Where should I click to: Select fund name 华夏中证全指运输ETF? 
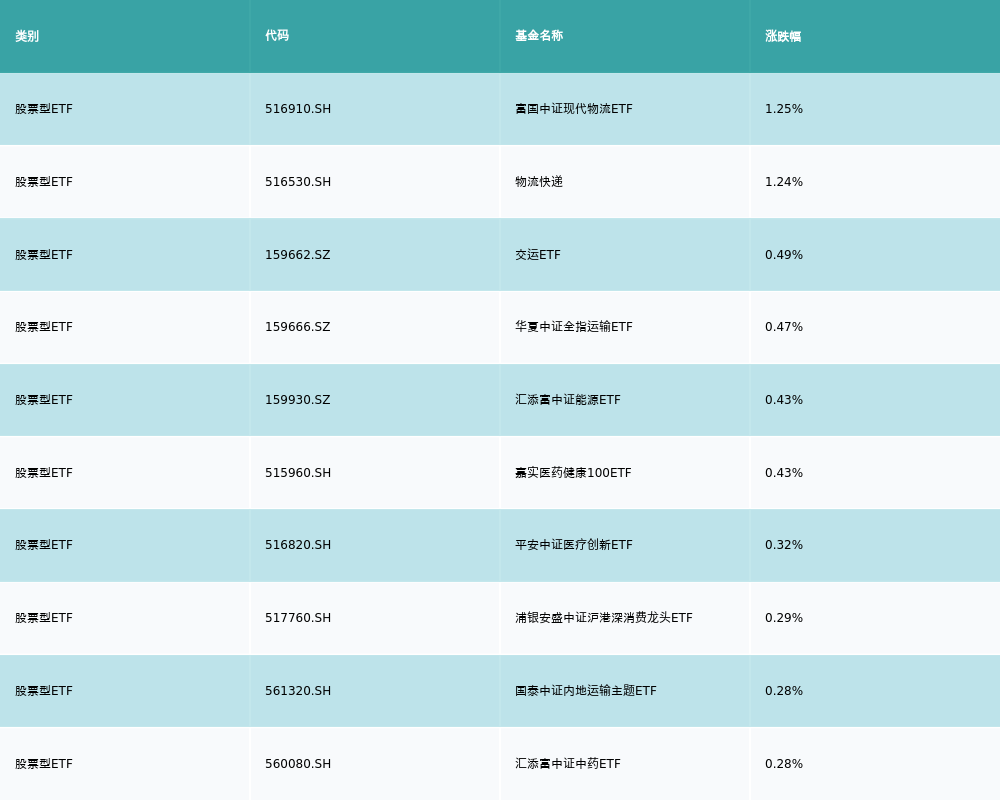(x=574, y=327)
